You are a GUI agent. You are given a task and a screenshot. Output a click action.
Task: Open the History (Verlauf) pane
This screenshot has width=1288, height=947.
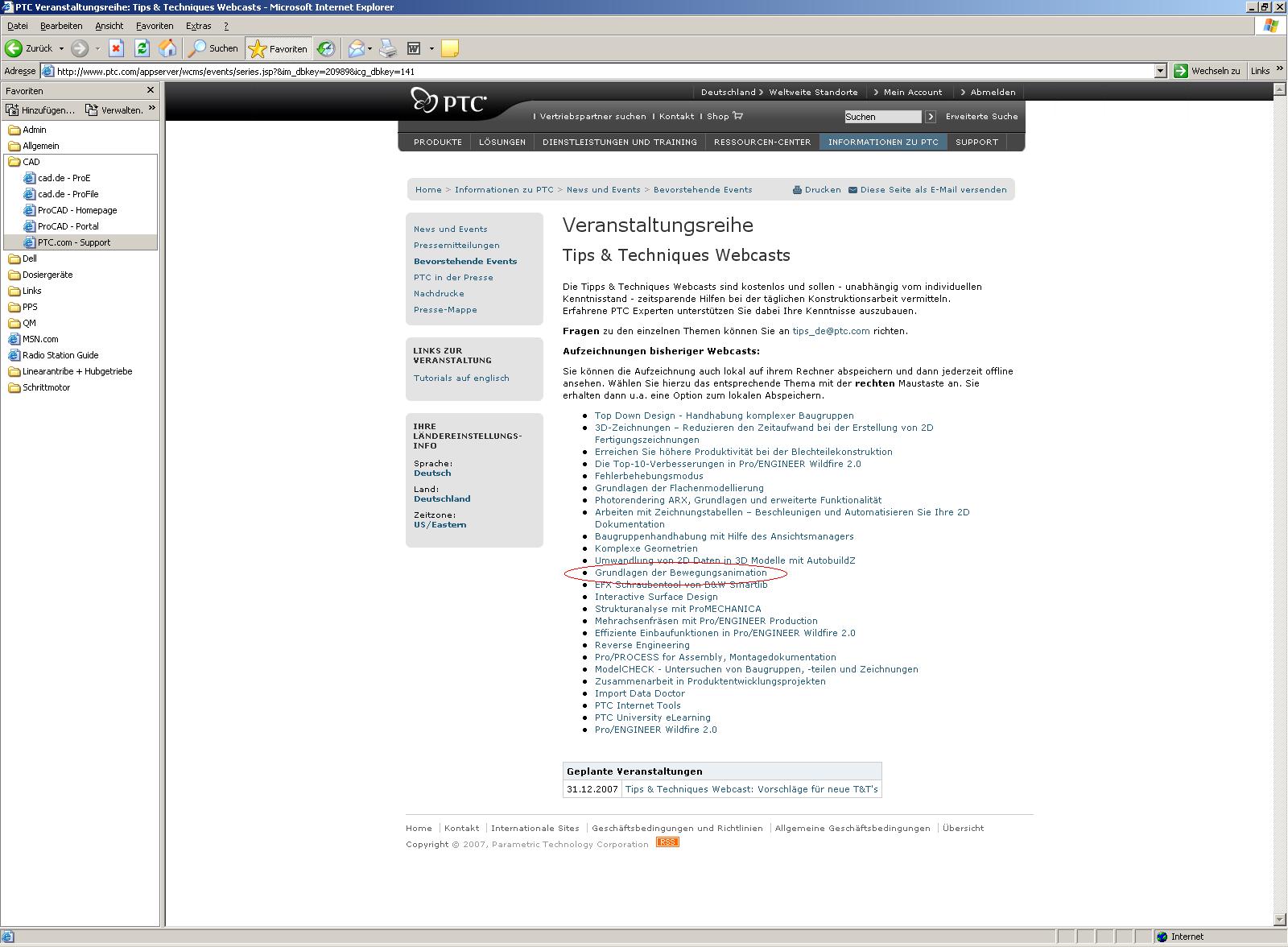pos(325,48)
